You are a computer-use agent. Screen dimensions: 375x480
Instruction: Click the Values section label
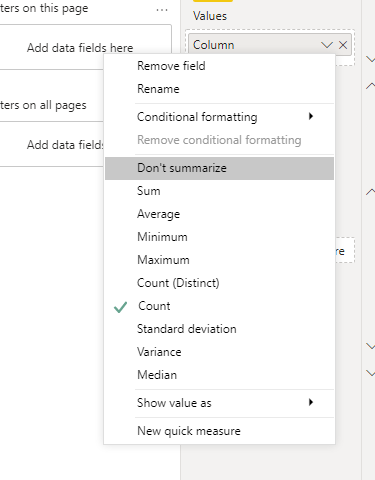pos(210,16)
